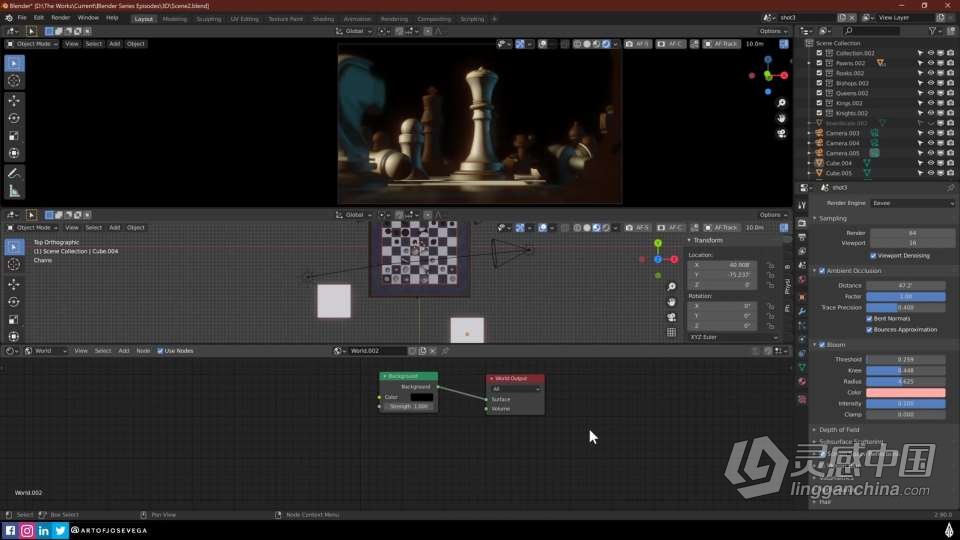This screenshot has height=540, width=960.
Task: Pick the Annotate tool in upper viewport
Action: click(14, 174)
